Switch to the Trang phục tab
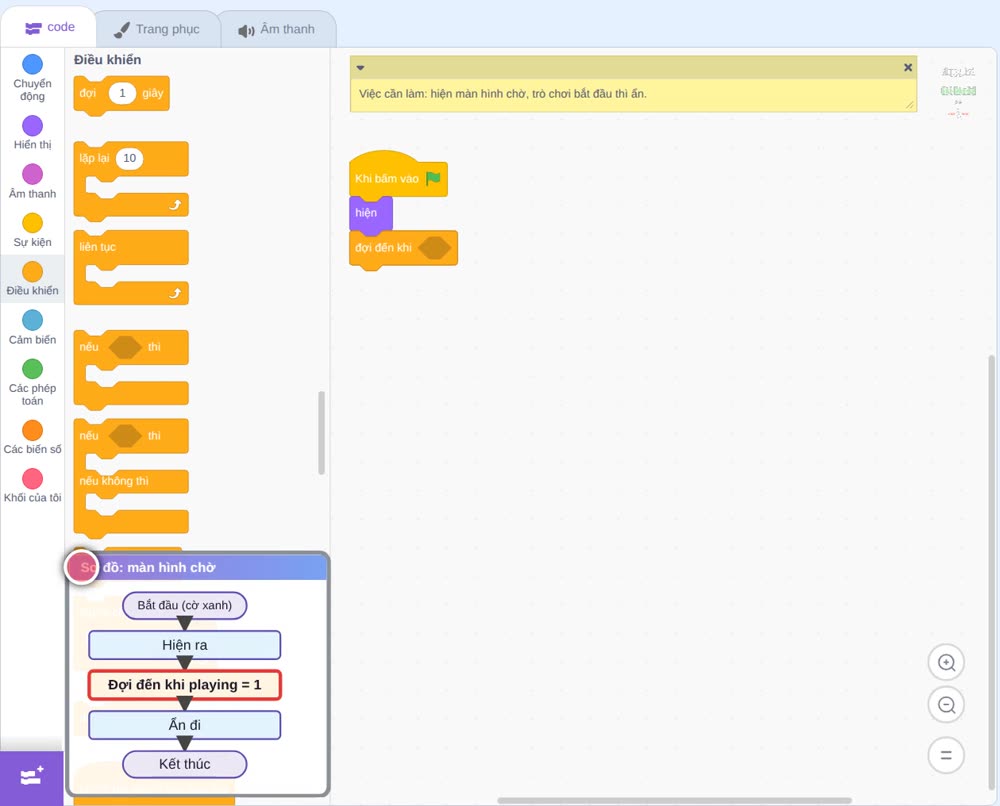 pos(157,29)
